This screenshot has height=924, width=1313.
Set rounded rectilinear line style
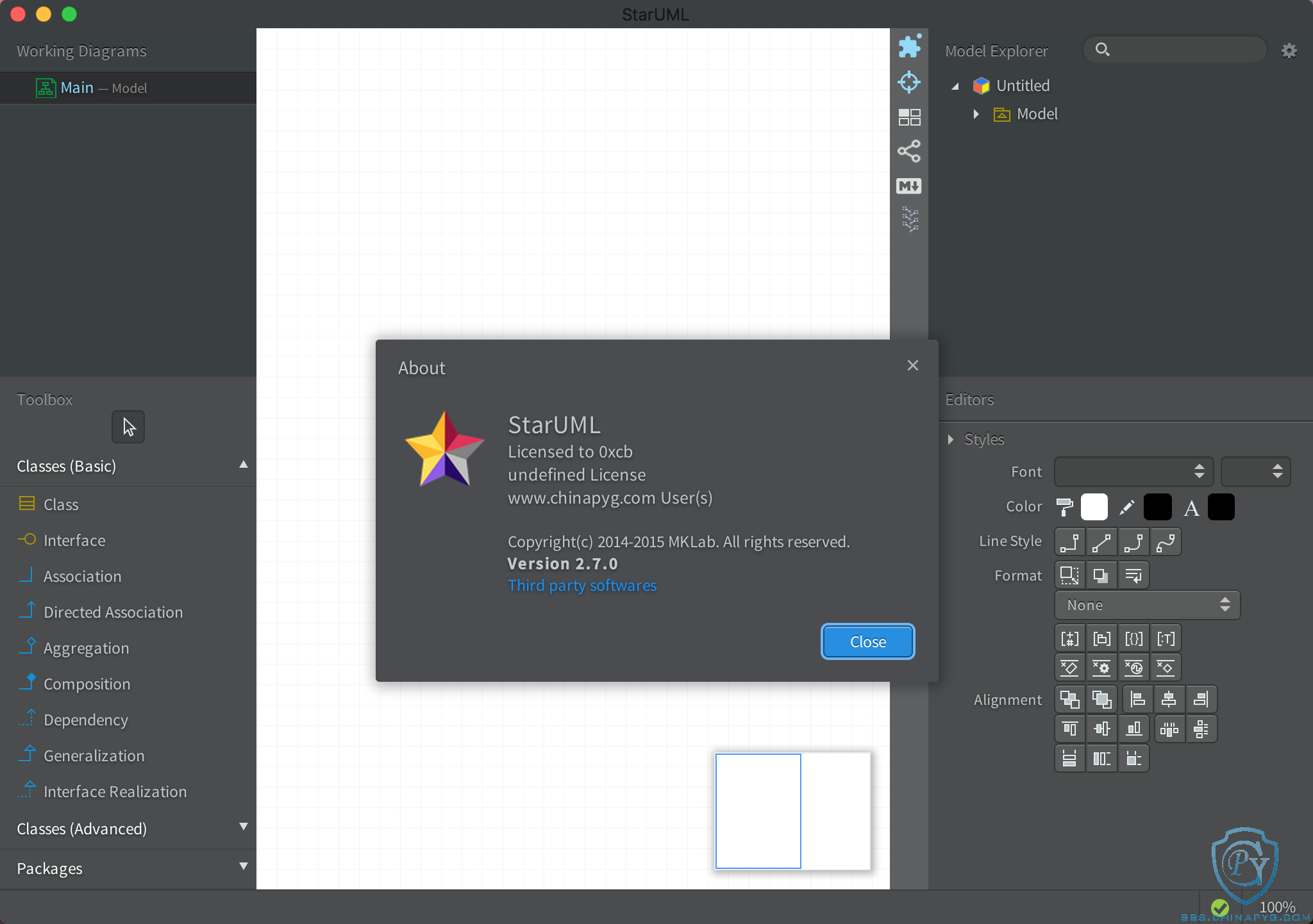point(1133,542)
